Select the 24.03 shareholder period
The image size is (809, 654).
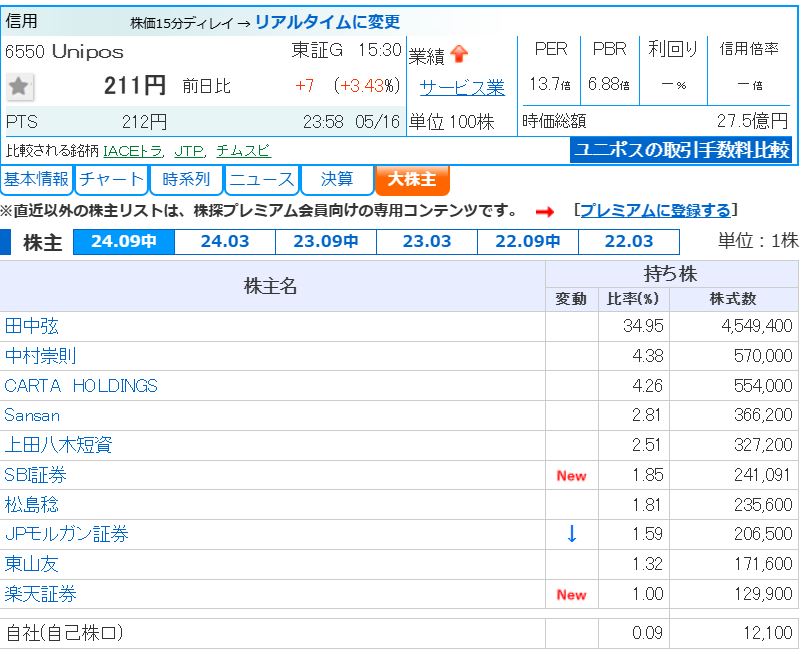pyautogui.click(x=225, y=241)
